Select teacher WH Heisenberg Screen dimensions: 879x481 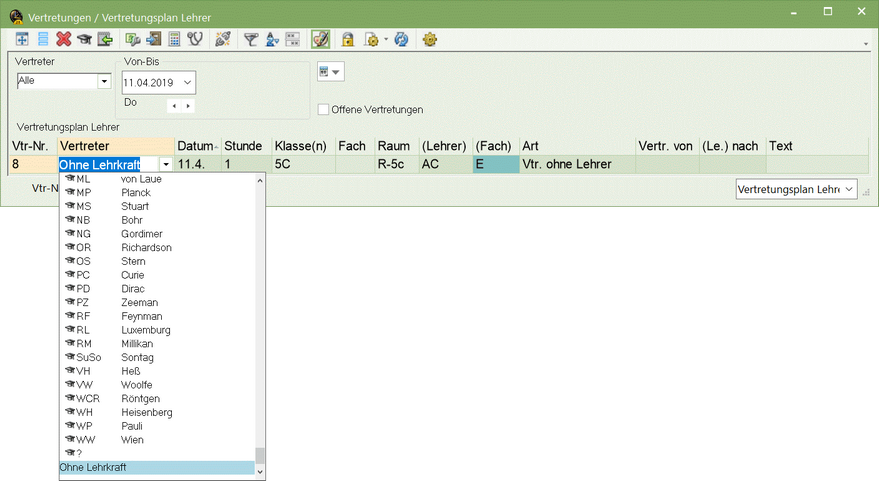(157, 412)
